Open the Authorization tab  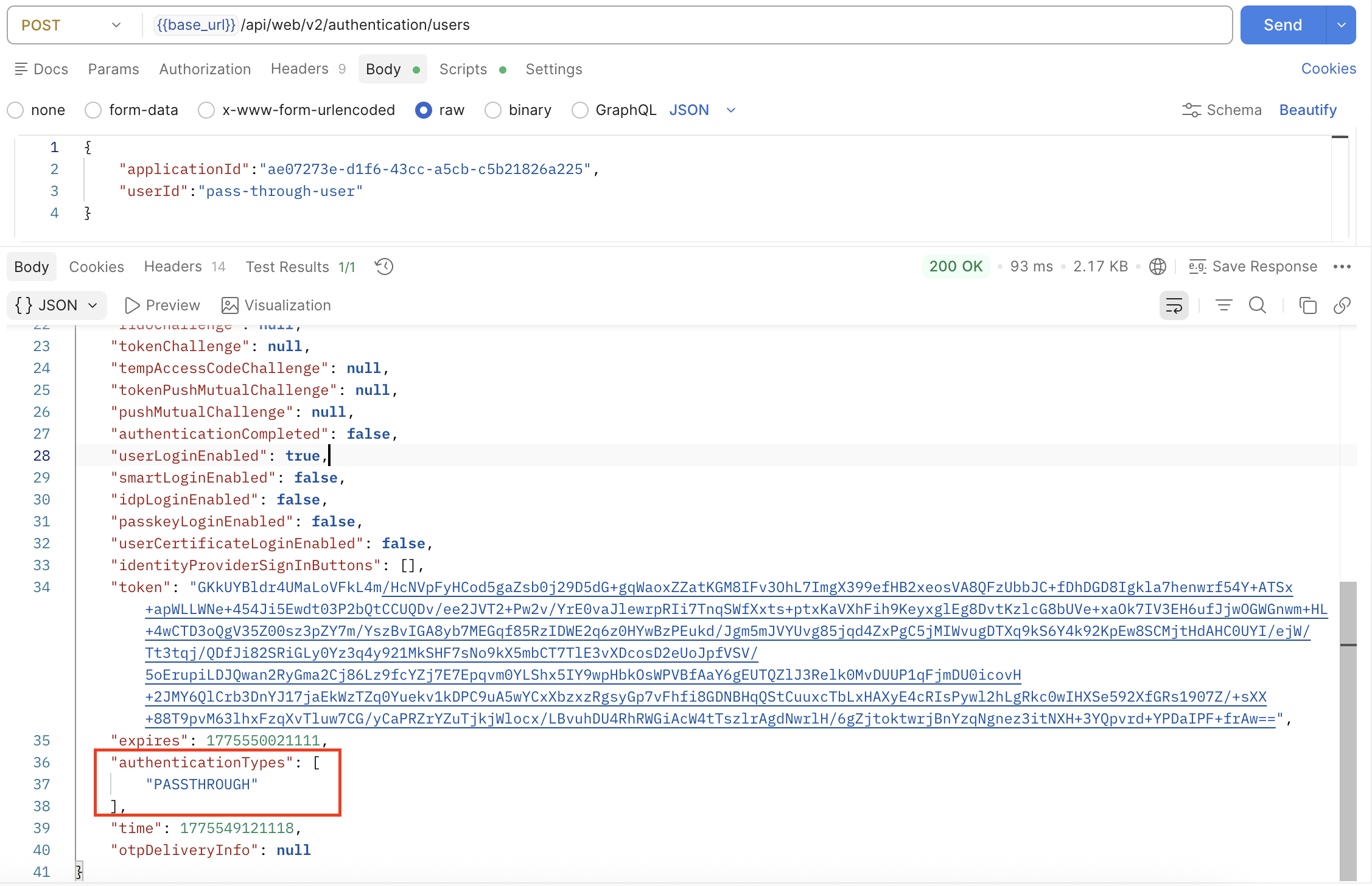coord(205,69)
